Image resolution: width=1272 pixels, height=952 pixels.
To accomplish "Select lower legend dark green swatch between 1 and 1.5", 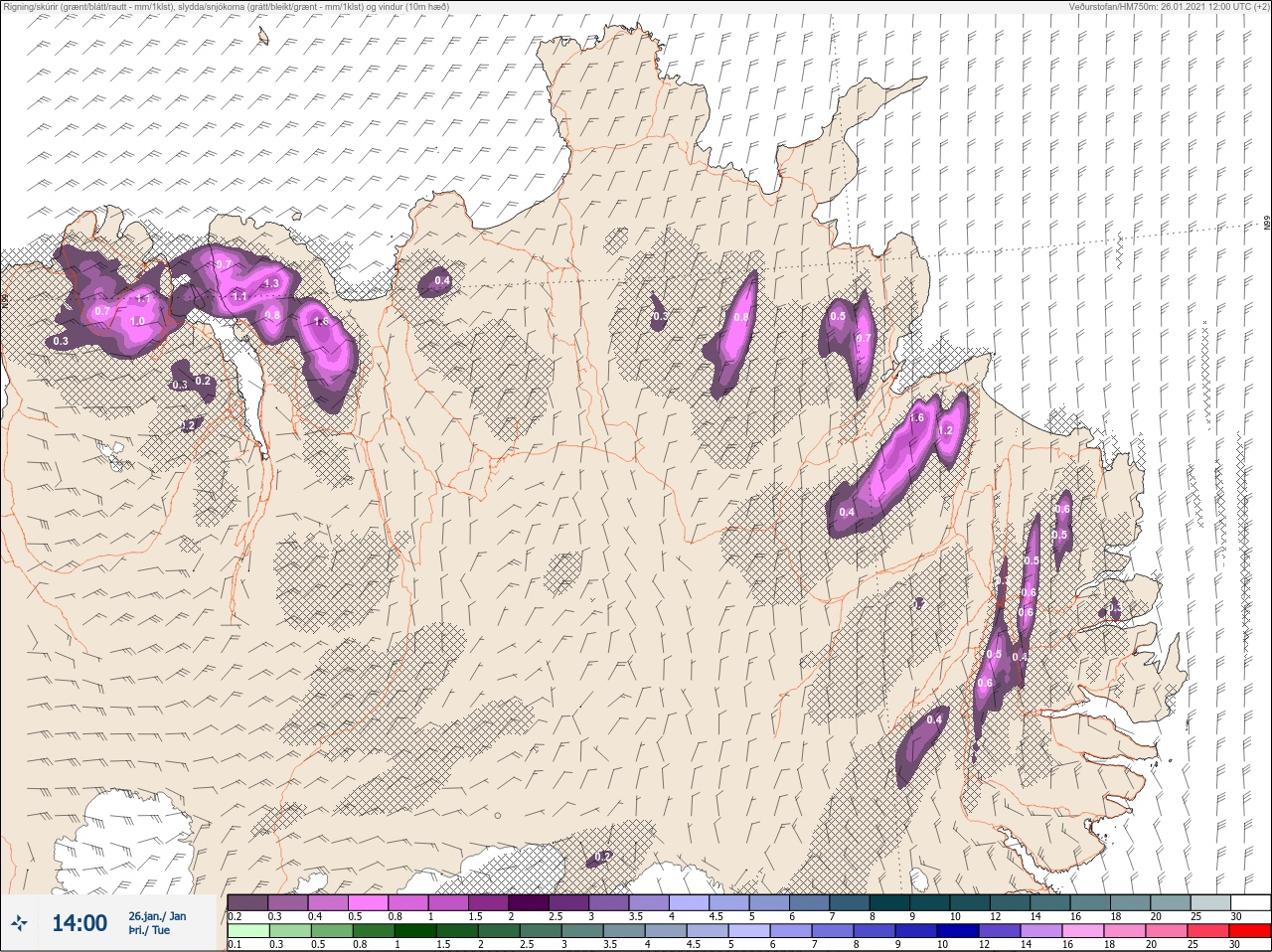I will tap(415, 931).
